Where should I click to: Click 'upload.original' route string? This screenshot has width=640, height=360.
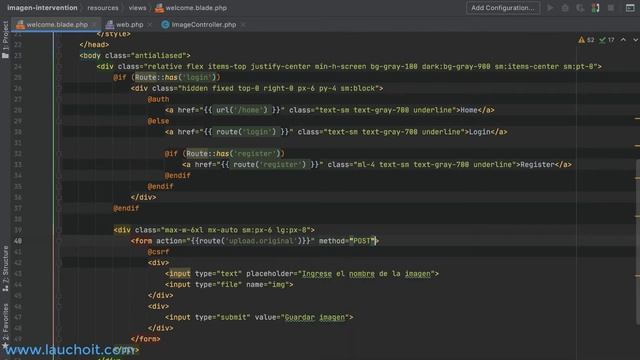[261, 241]
